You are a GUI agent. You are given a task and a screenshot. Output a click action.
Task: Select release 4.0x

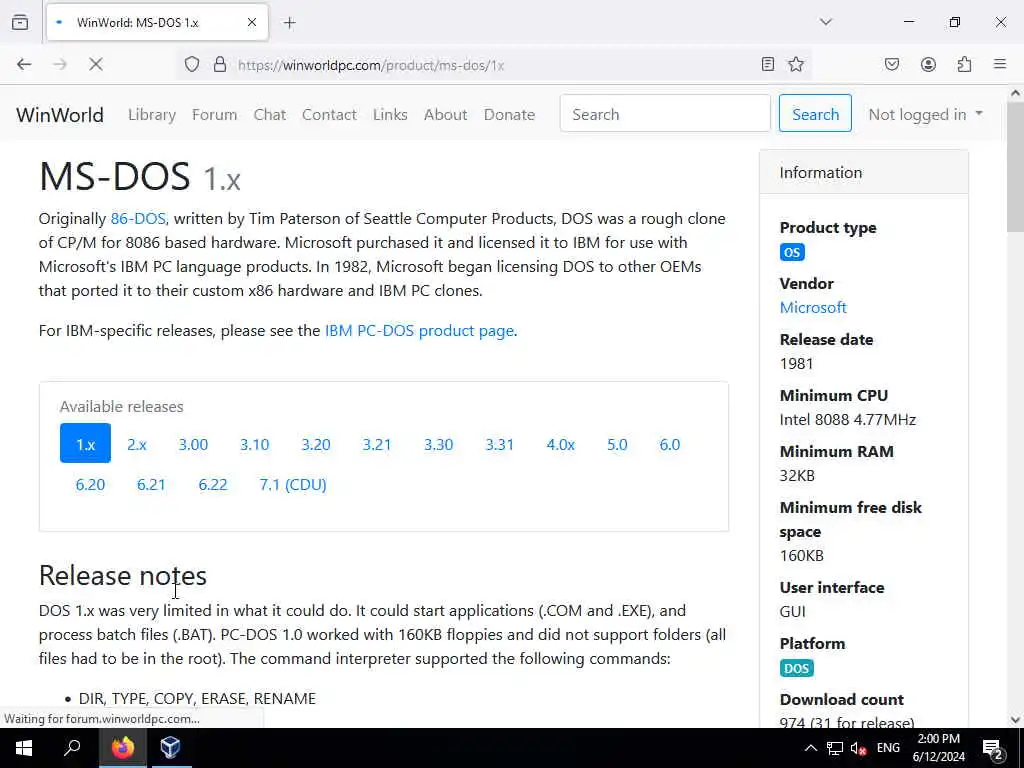pos(560,444)
